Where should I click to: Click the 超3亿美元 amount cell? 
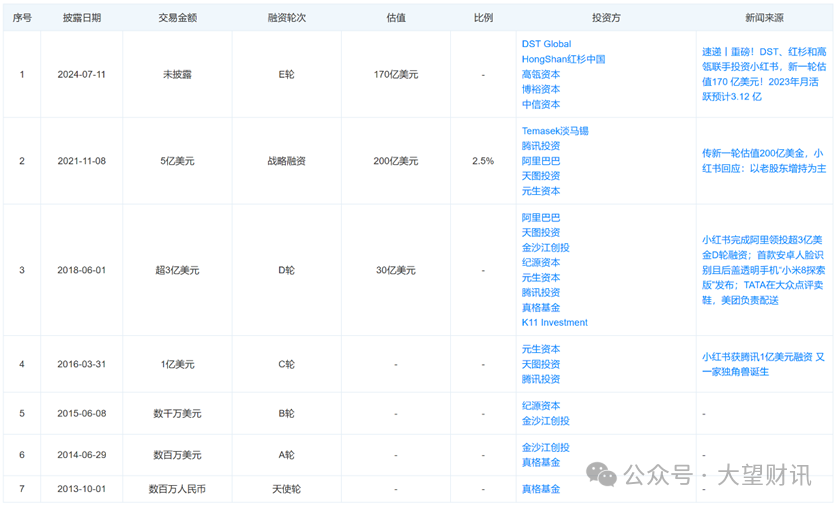(x=177, y=270)
